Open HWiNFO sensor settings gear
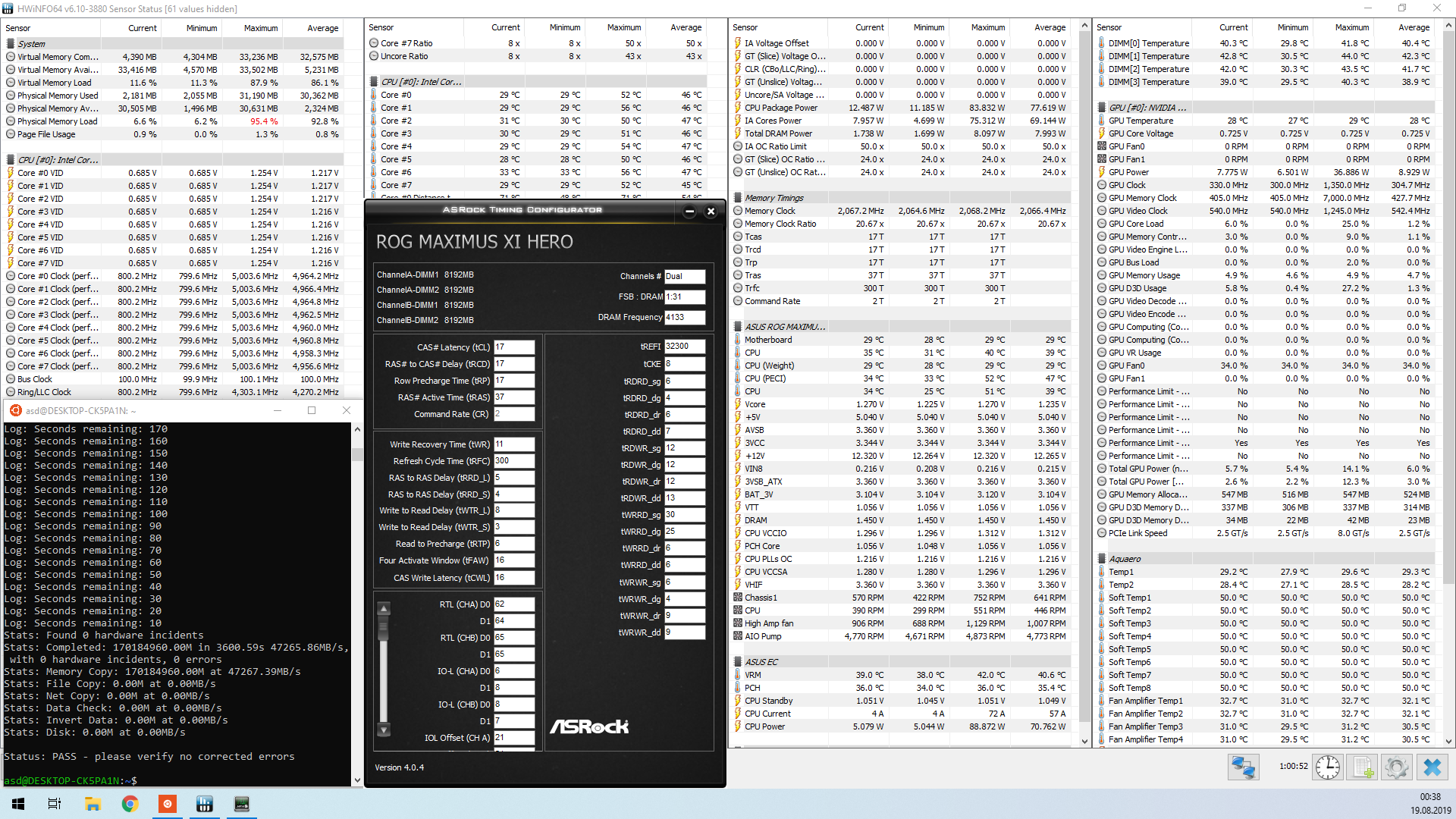Viewport: 1456px width, 819px height. click(x=1396, y=767)
